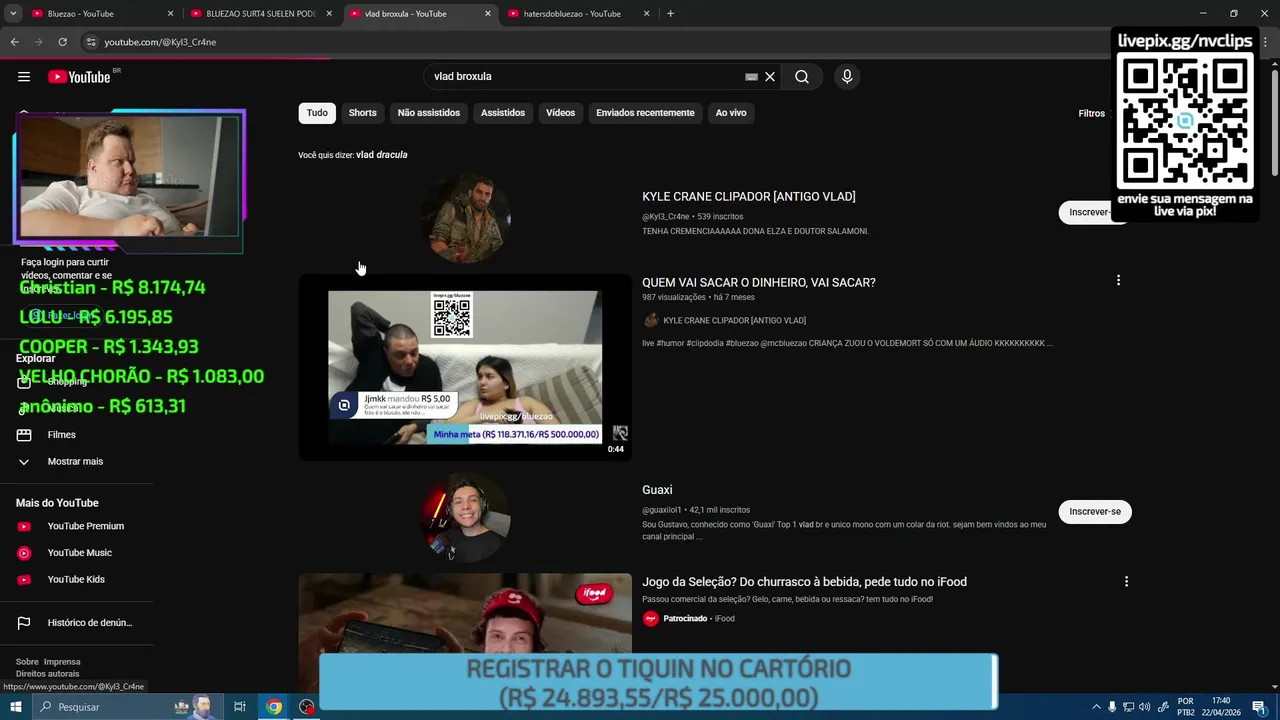Click the Kyle Crane channel avatar
1280x720 pixels.
coord(465,218)
